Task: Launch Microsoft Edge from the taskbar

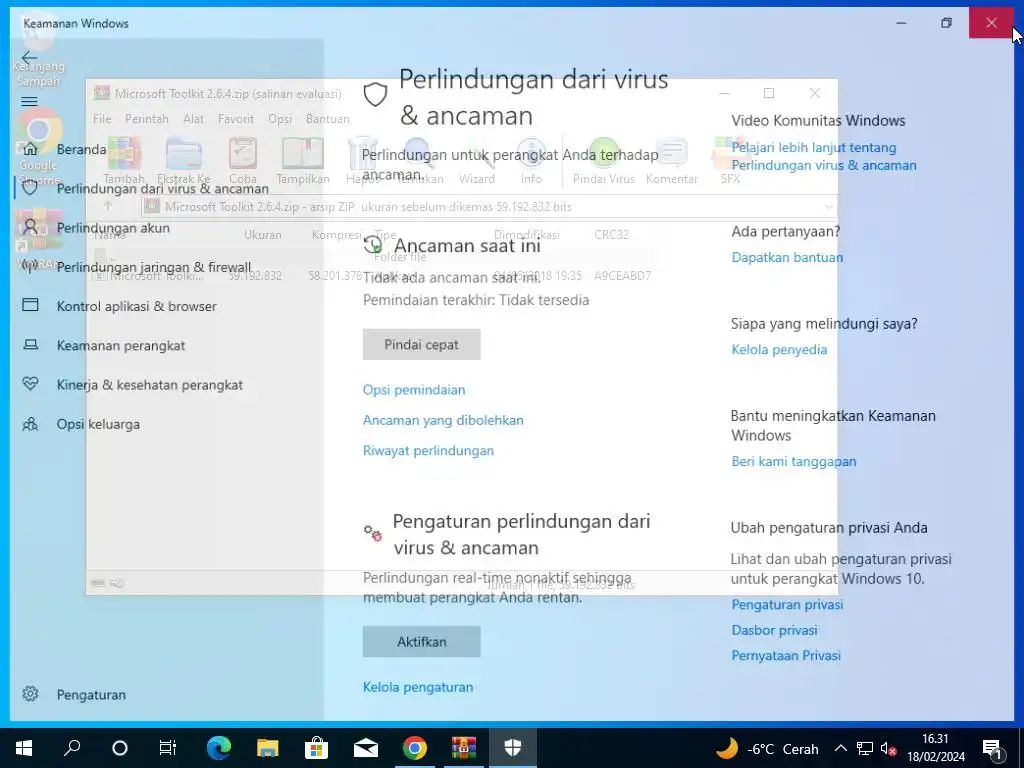Action: (219, 748)
